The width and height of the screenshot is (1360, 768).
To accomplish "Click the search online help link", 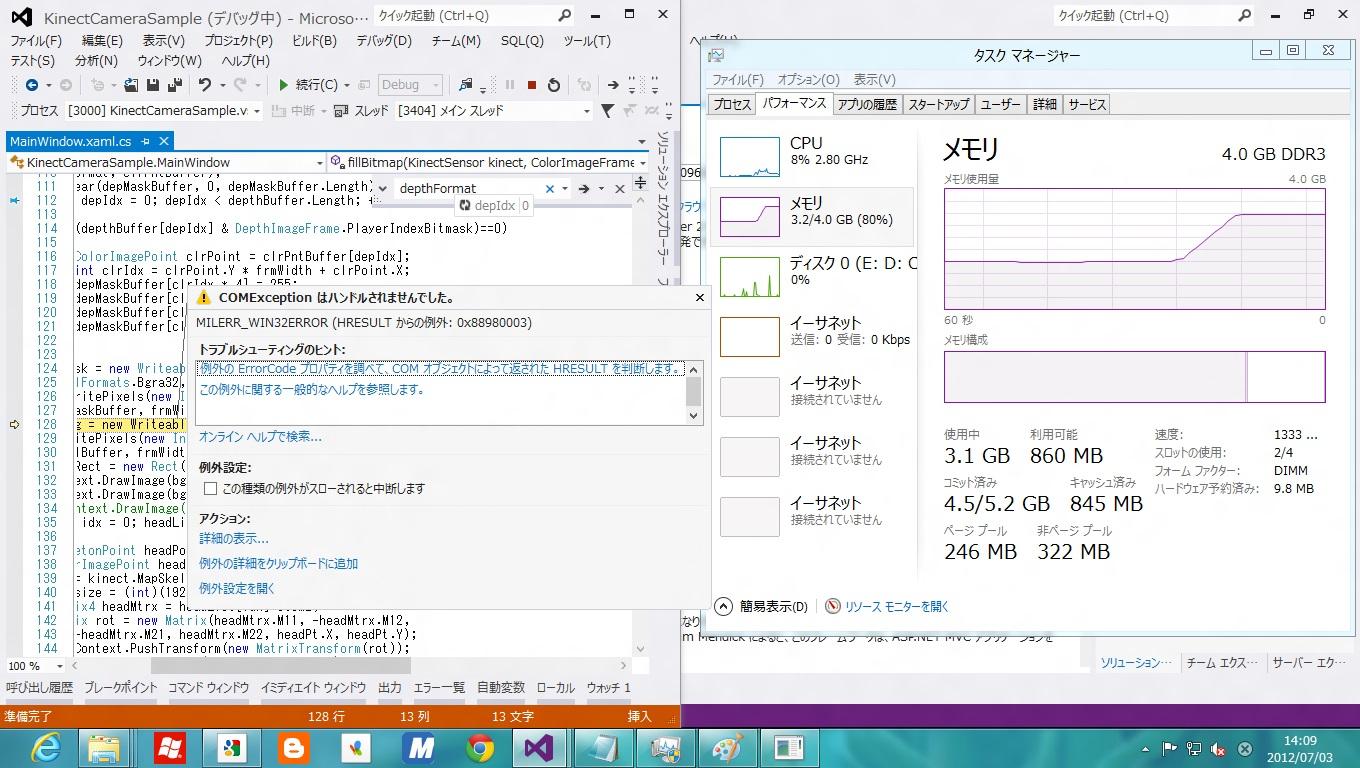I will [x=260, y=437].
